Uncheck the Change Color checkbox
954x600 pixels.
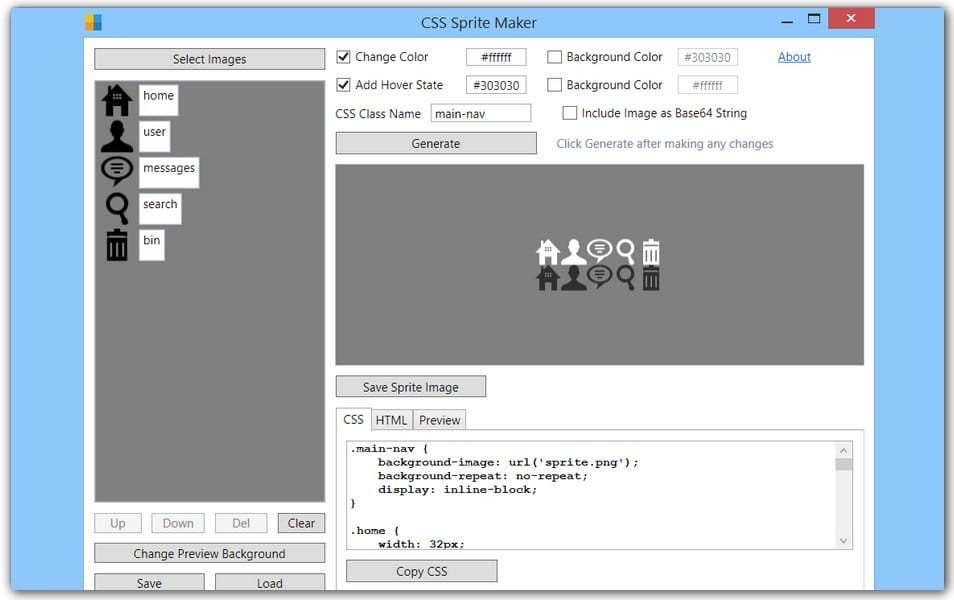click(344, 56)
